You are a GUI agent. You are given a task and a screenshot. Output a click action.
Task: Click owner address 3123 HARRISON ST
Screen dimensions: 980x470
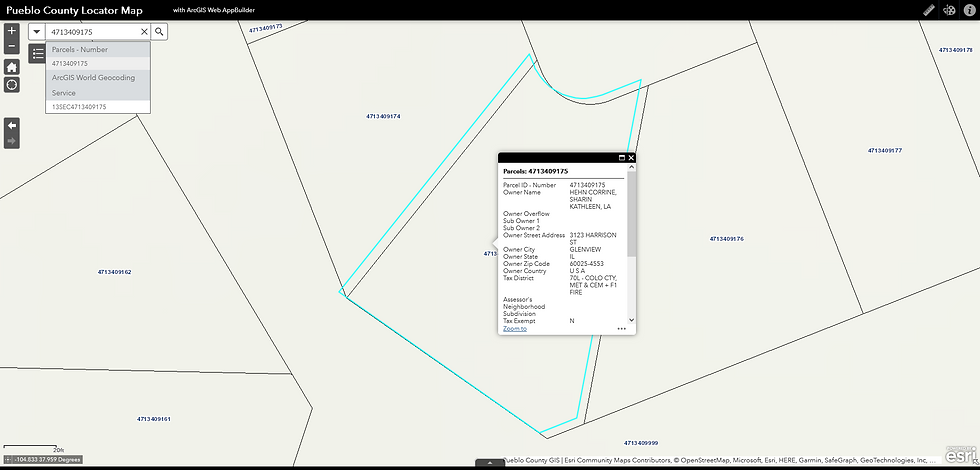click(592, 238)
